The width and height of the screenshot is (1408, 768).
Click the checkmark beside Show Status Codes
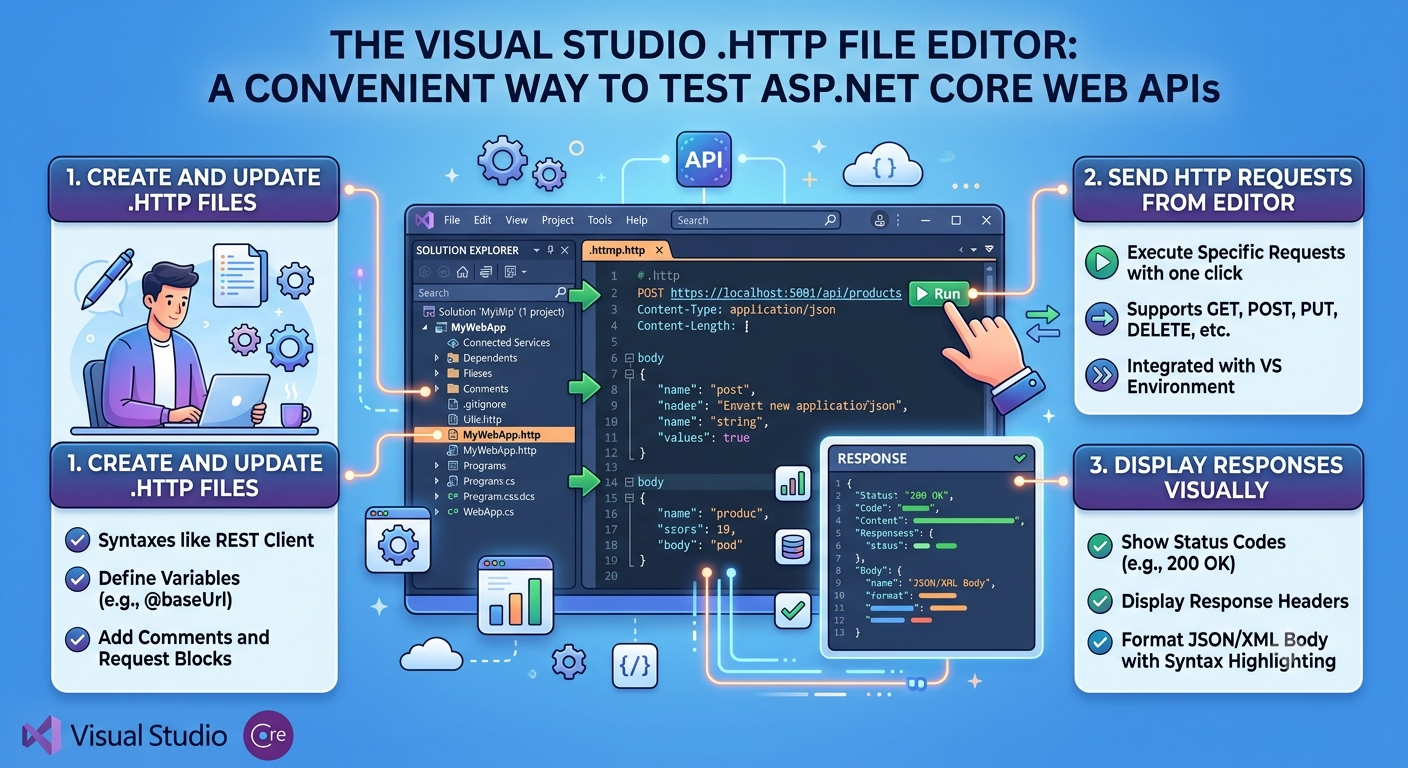pyautogui.click(x=1100, y=545)
